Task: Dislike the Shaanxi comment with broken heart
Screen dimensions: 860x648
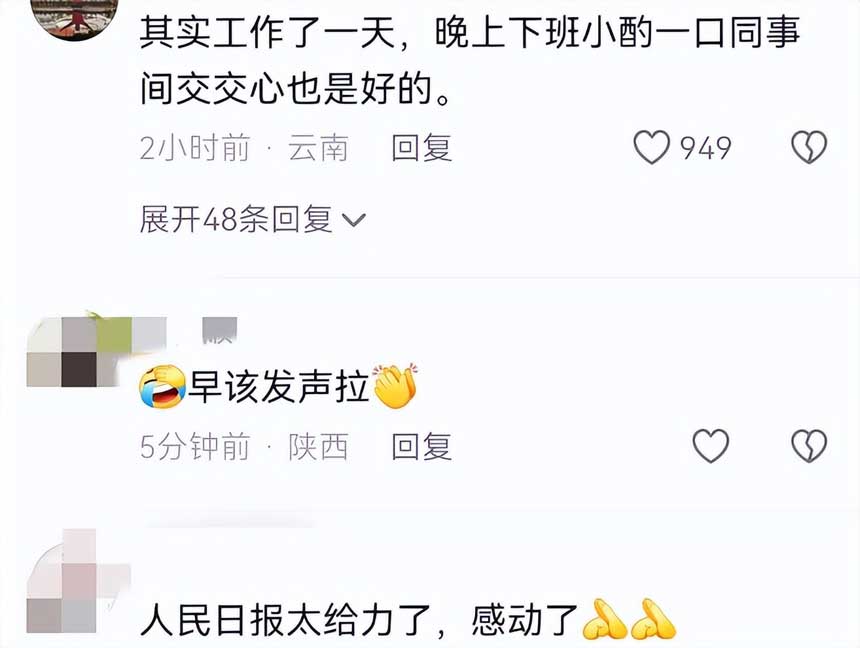Action: 809,446
